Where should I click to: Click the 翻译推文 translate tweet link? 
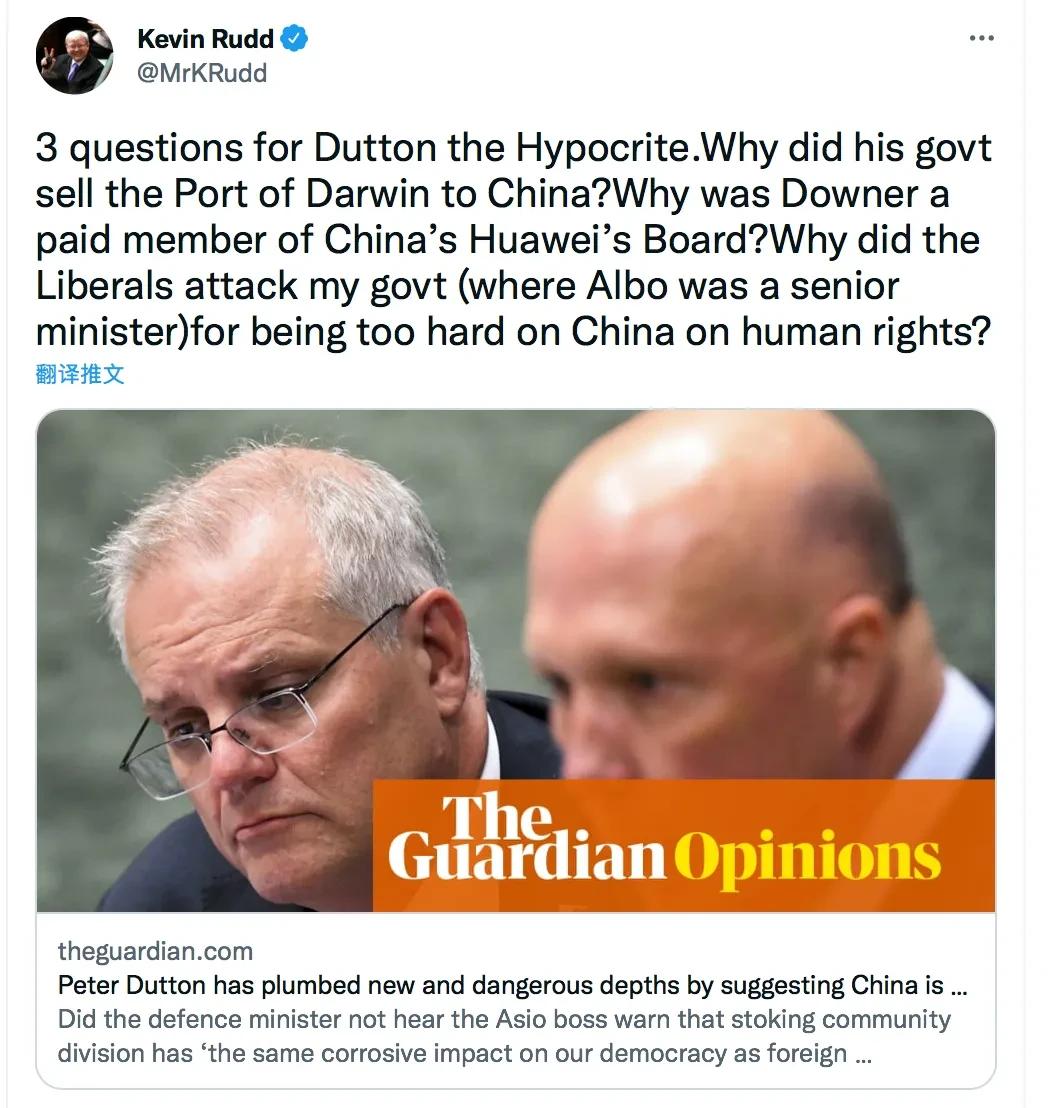[80, 374]
